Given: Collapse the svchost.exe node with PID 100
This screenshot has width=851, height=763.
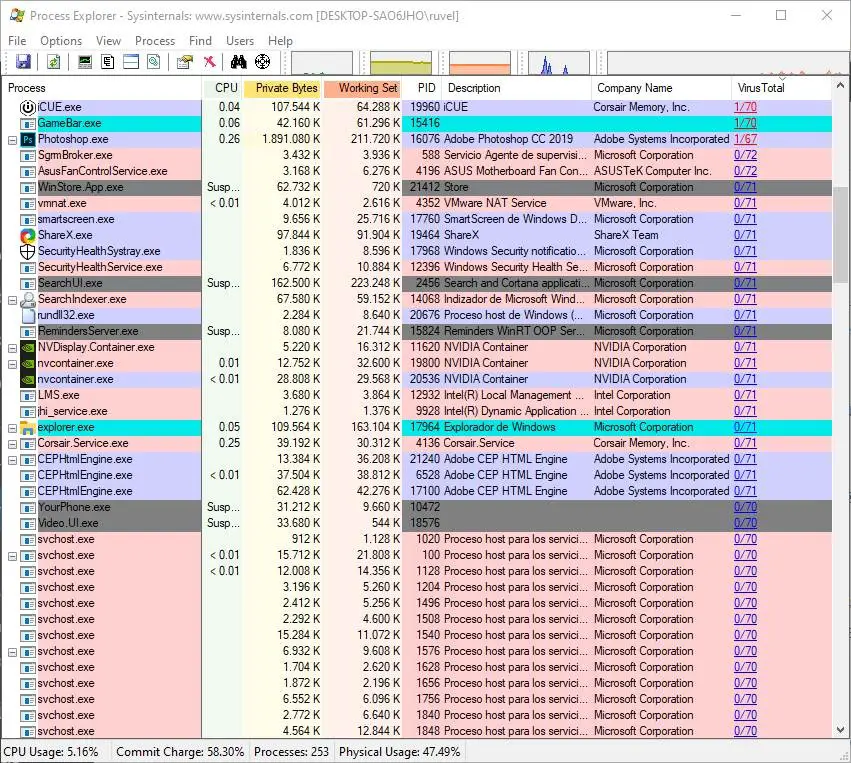Looking at the screenshot, I should [x=12, y=556].
